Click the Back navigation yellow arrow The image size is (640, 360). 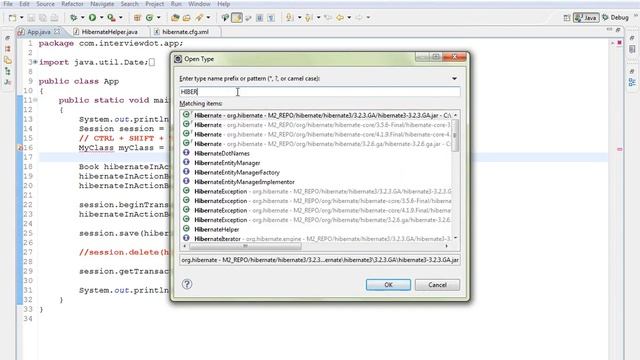[x=340, y=18]
